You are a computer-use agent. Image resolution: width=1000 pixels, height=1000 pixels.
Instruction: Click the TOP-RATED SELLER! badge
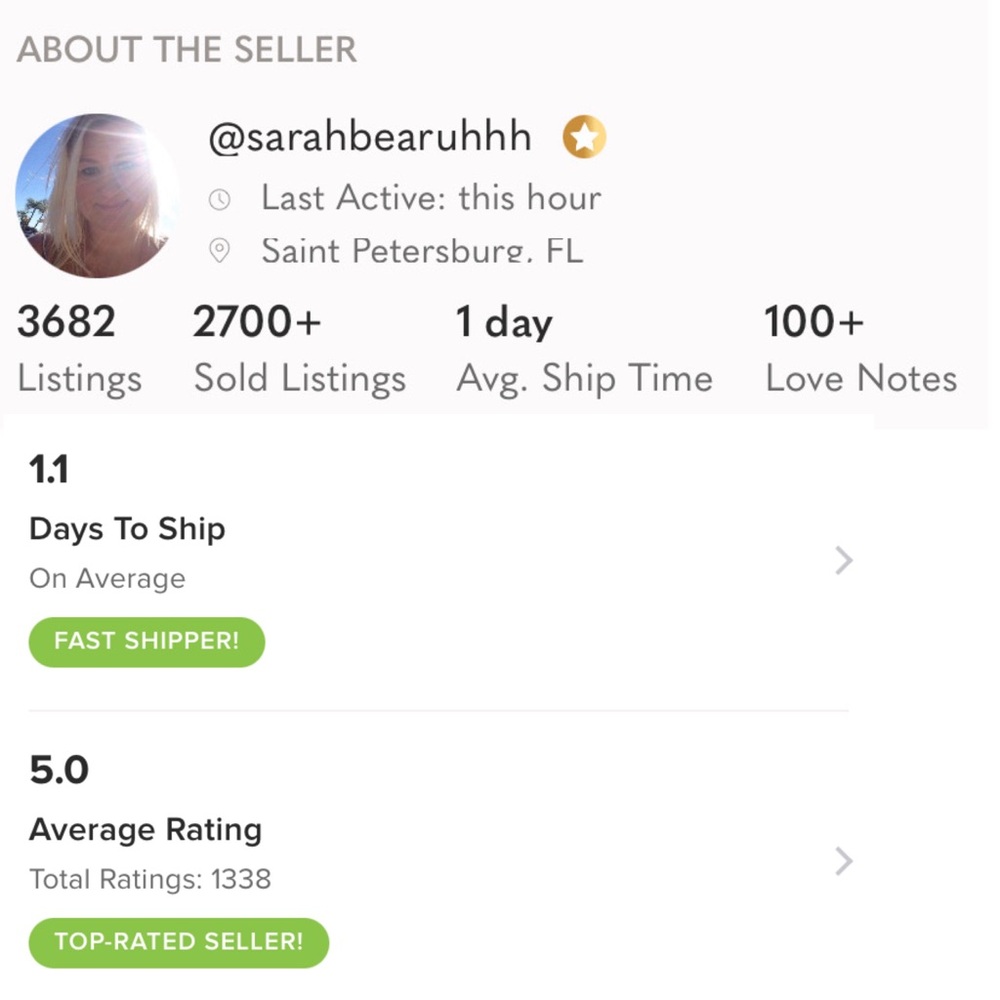click(178, 942)
